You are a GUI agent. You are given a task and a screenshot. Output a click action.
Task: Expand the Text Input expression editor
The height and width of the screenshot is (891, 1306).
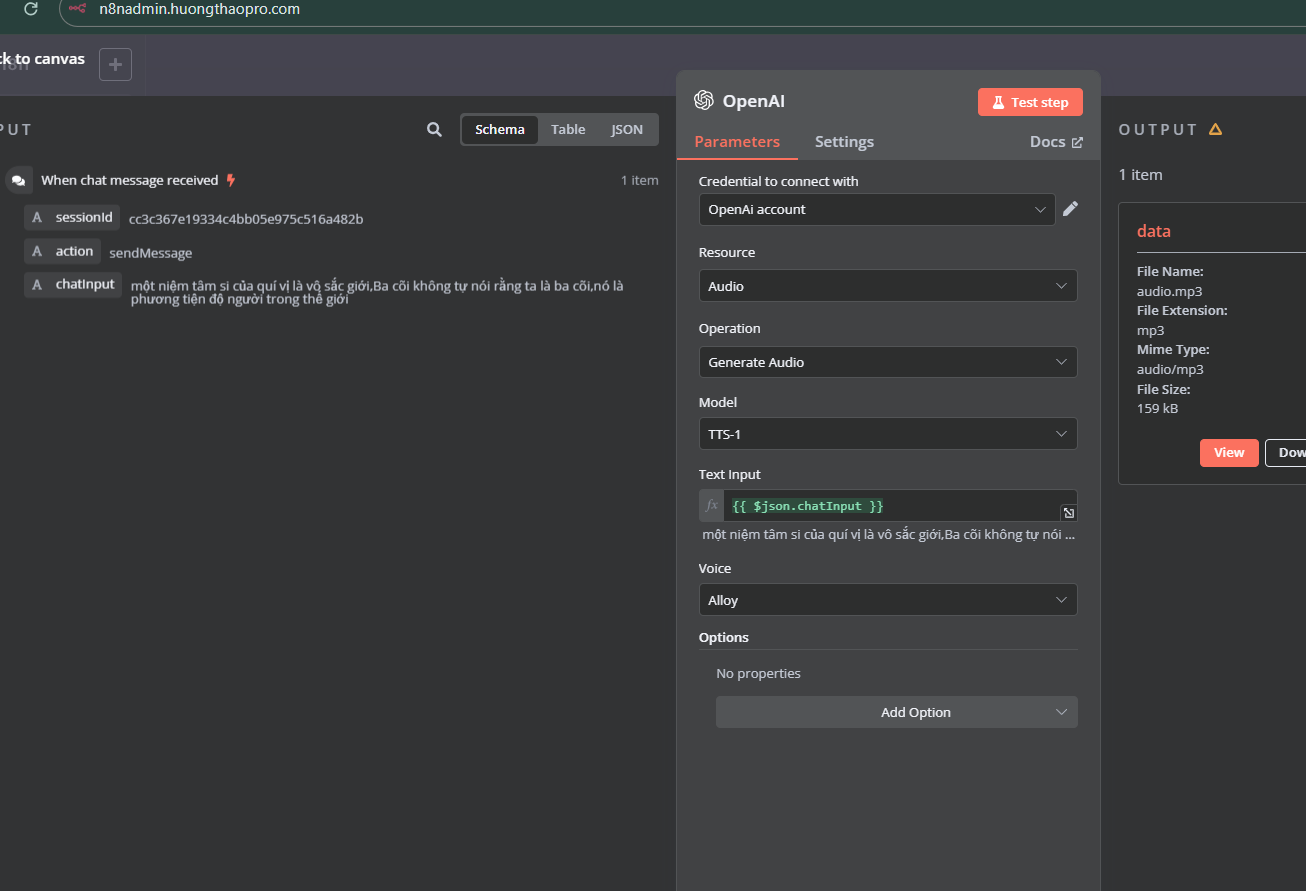[x=1068, y=513]
